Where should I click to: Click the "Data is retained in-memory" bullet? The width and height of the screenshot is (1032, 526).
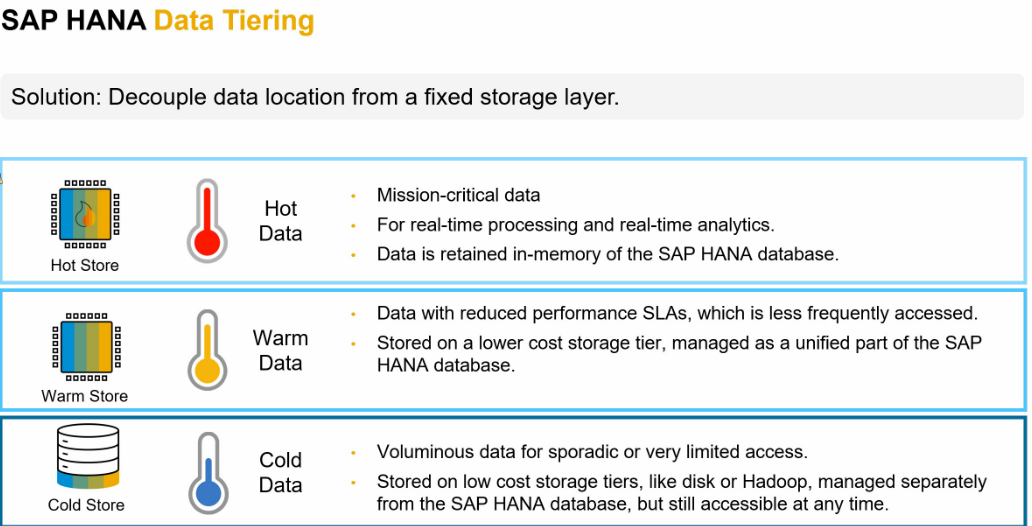(607, 254)
